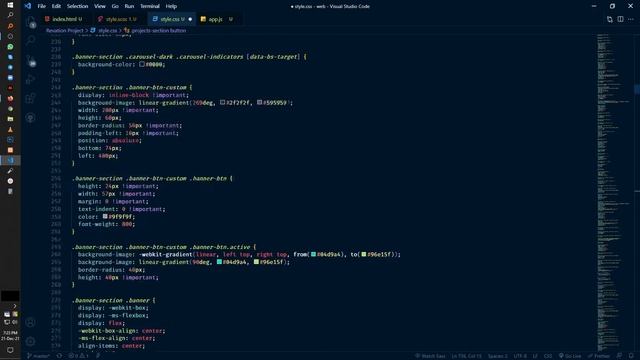Open the Help menu
Image resolution: width=640 pixels, height=360 pixels.
tap(171, 6)
